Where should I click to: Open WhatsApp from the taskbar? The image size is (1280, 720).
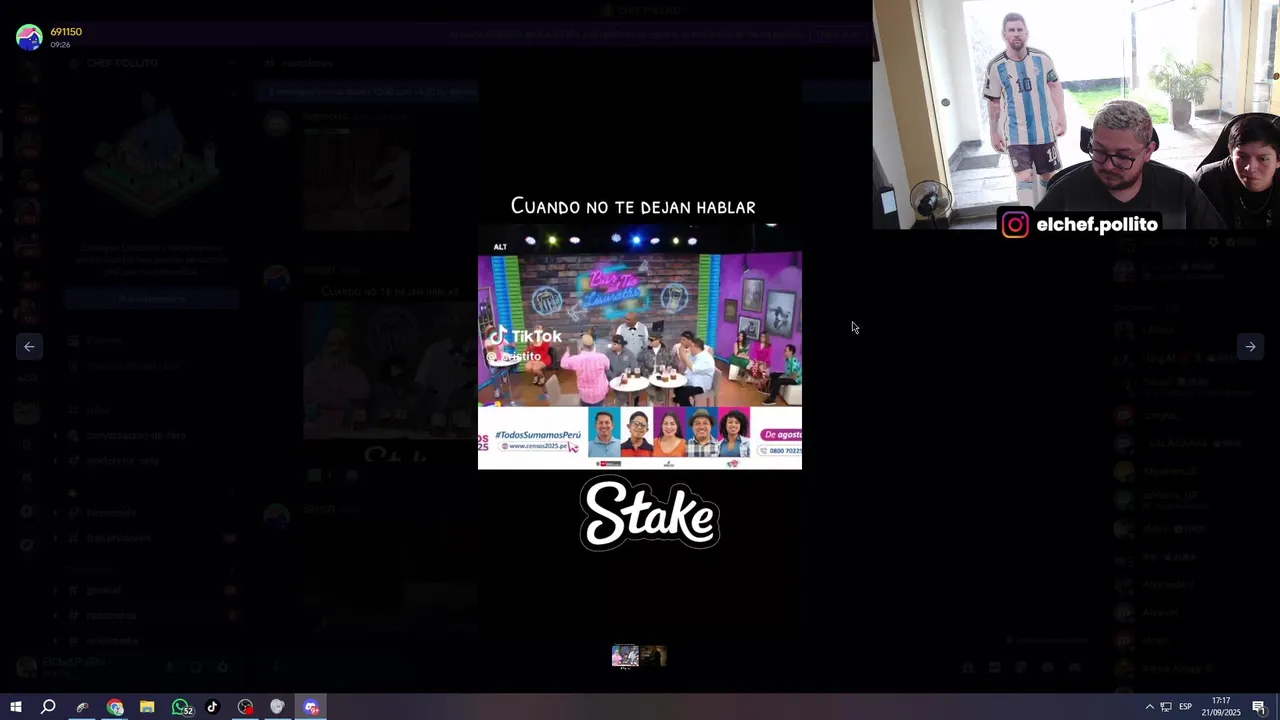(181, 707)
